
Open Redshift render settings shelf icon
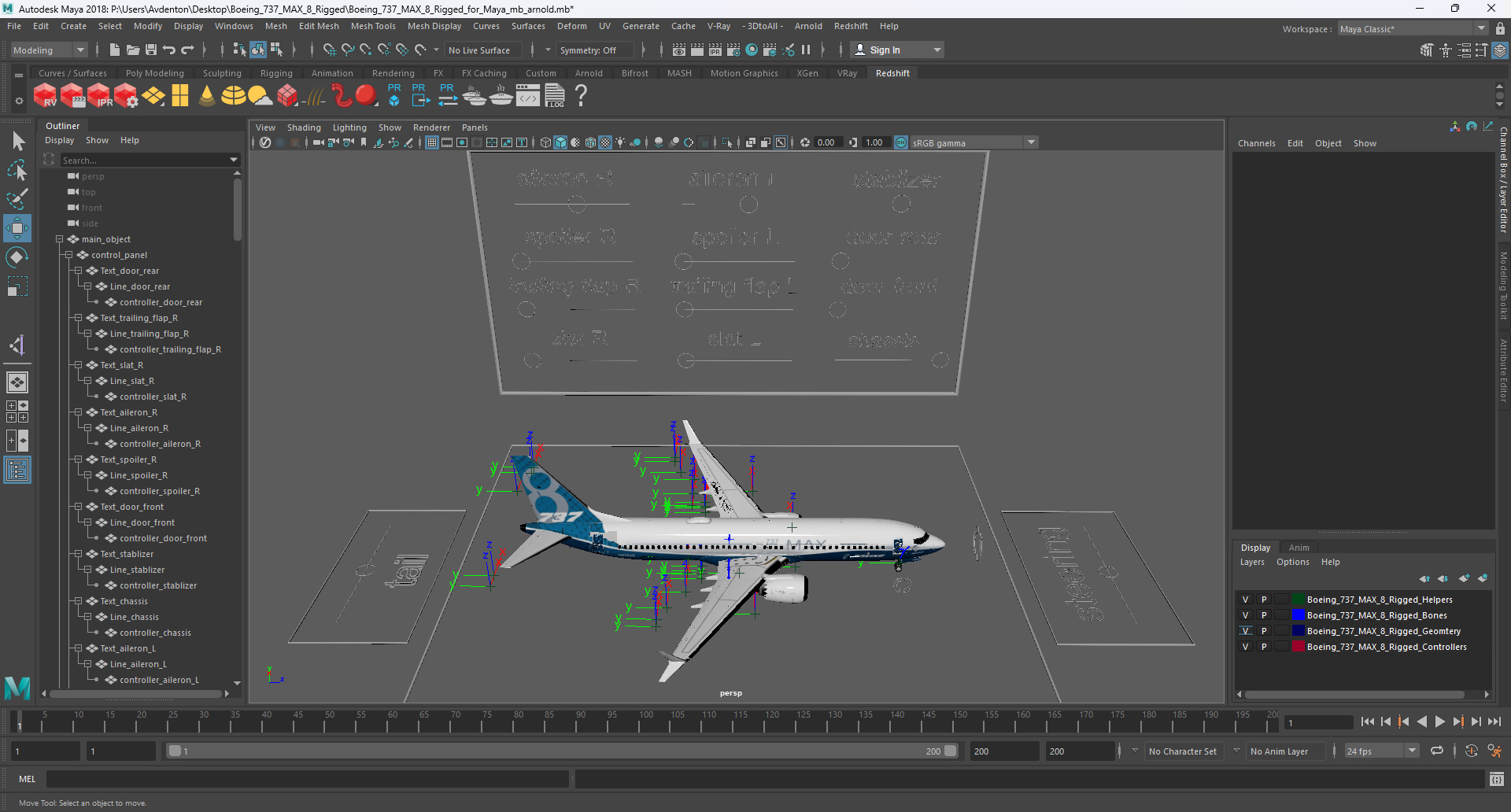[126, 96]
